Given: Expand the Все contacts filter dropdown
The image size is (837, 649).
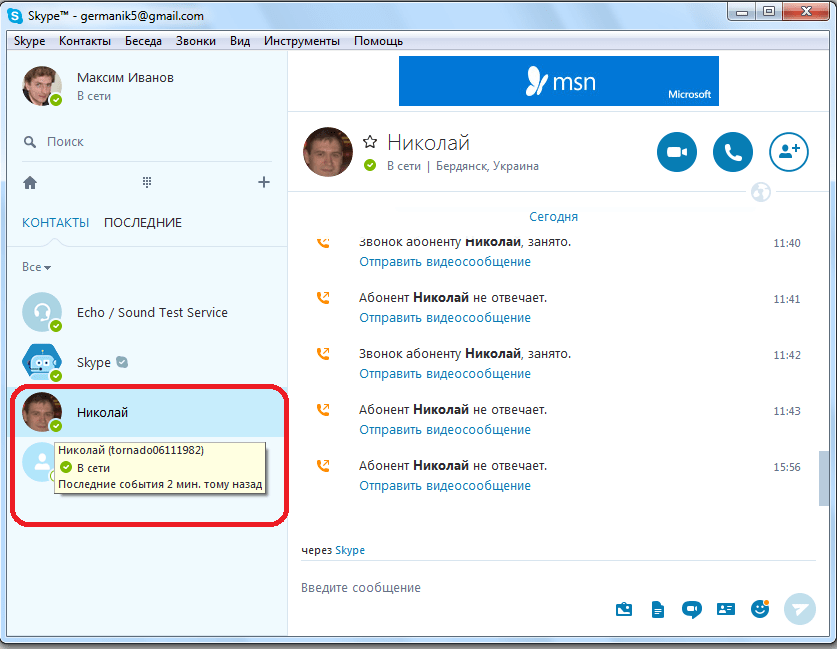Looking at the screenshot, I should click(37, 268).
